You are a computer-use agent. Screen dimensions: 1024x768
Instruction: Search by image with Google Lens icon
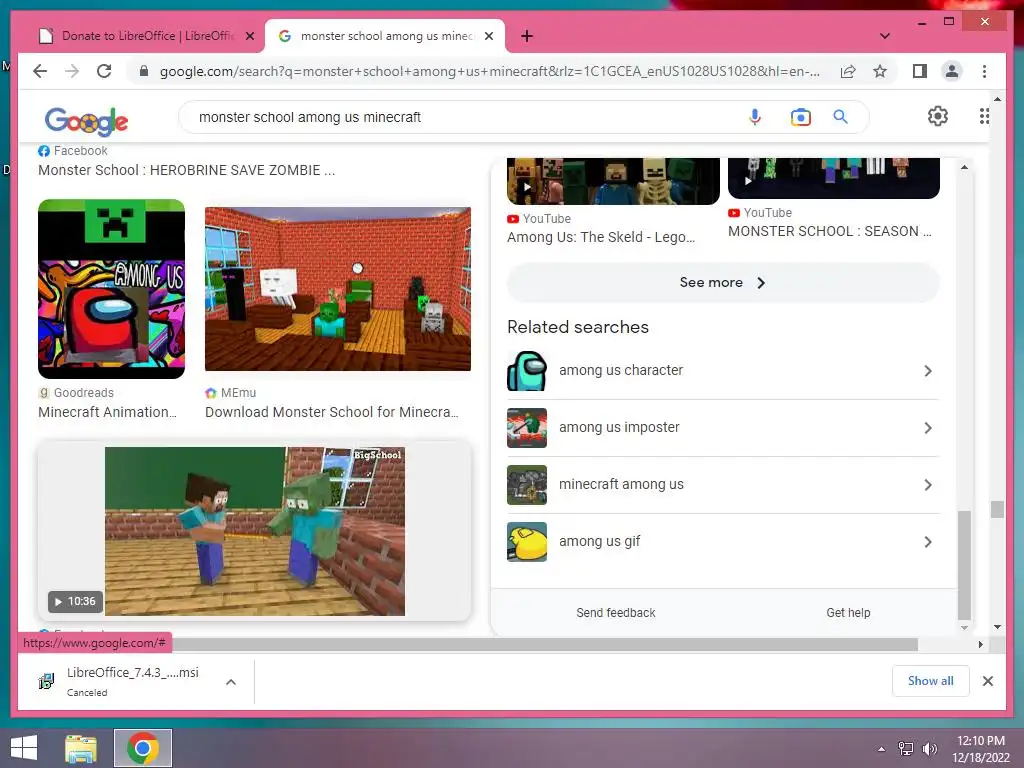coord(800,117)
